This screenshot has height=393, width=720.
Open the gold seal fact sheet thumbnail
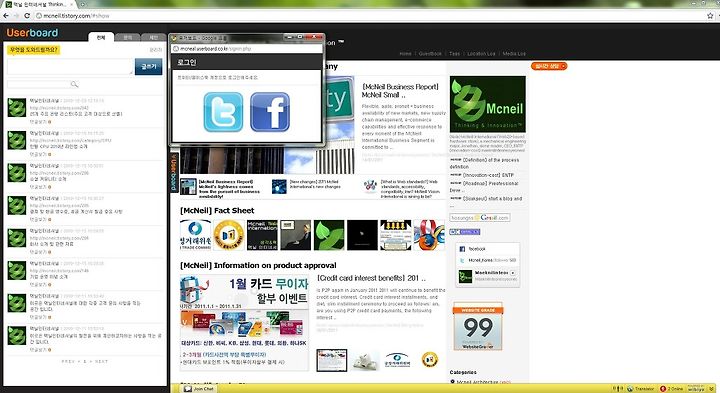pyautogui.click(x=229, y=235)
